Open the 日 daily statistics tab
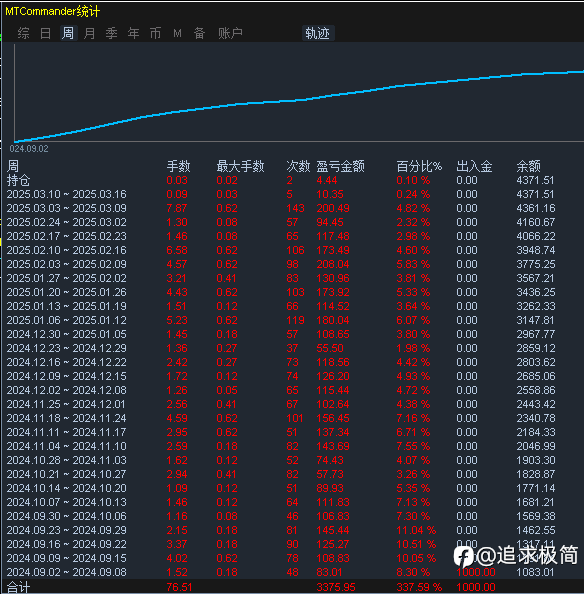The height and width of the screenshot is (594, 584). tap(45, 33)
